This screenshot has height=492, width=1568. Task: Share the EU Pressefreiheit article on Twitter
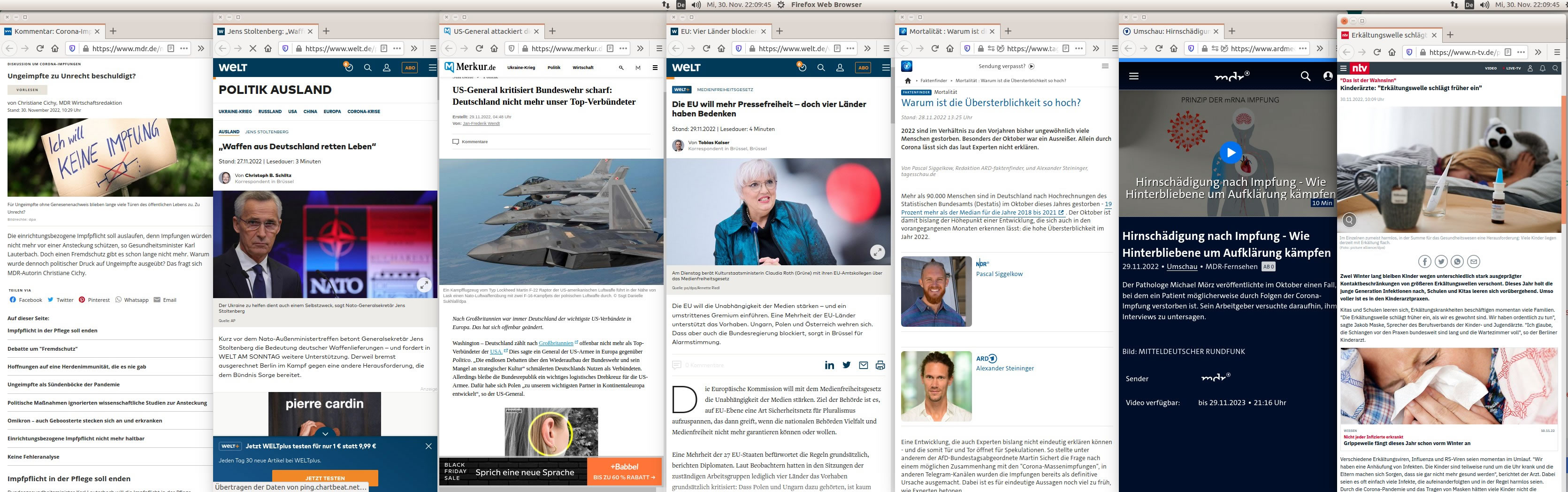point(846,365)
